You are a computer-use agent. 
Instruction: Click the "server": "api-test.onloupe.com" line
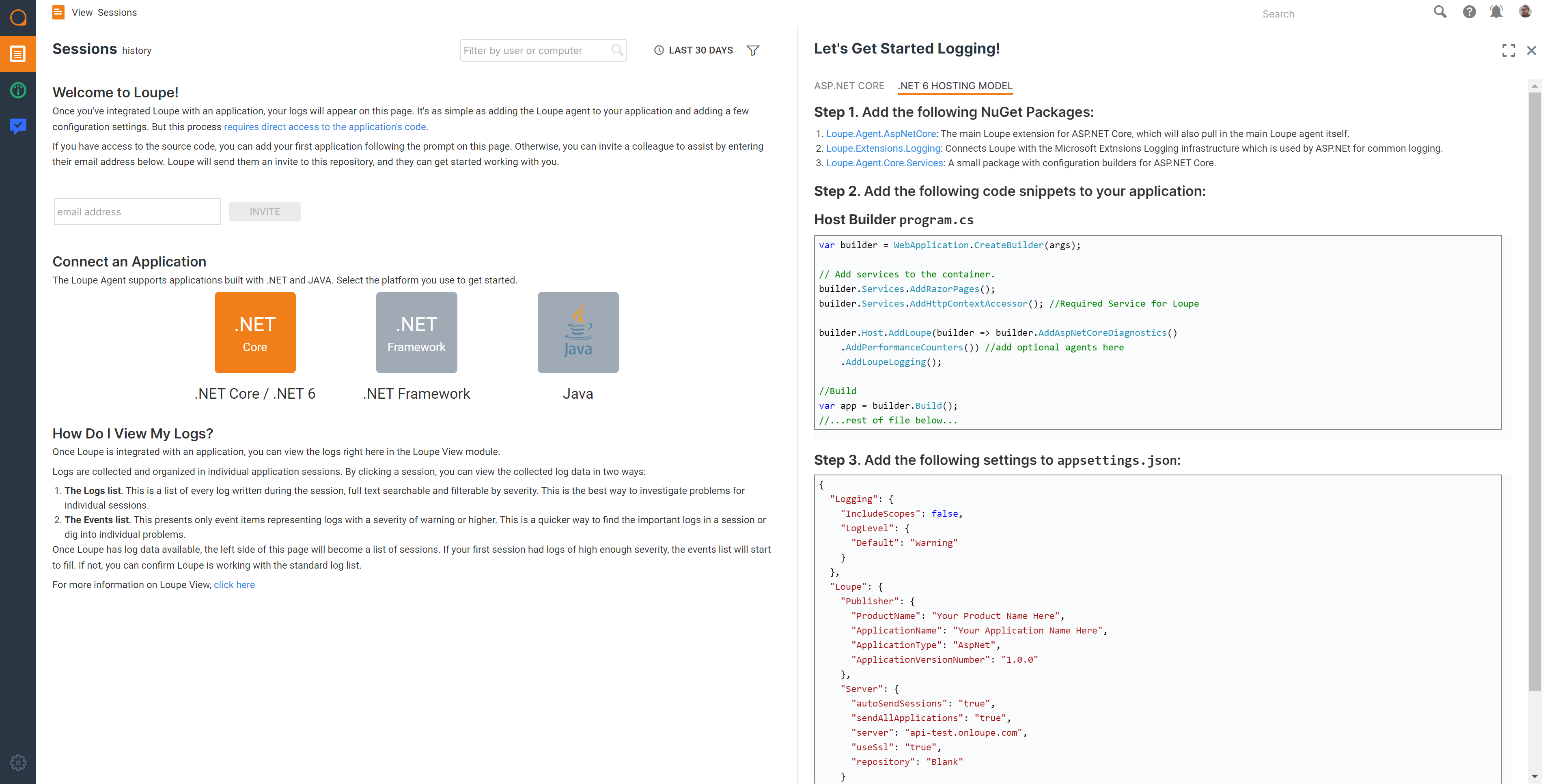pos(939,732)
